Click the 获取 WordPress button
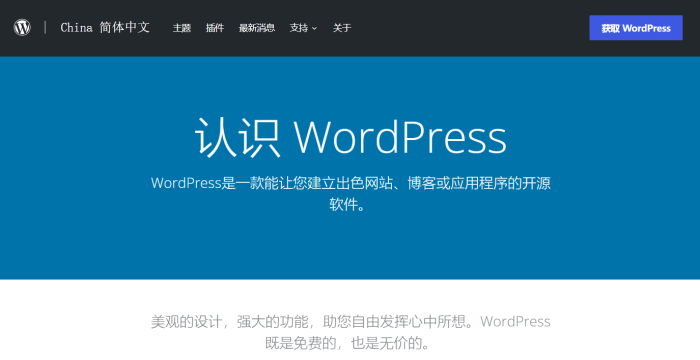Viewport: 700px width, 360px height. point(636,28)
